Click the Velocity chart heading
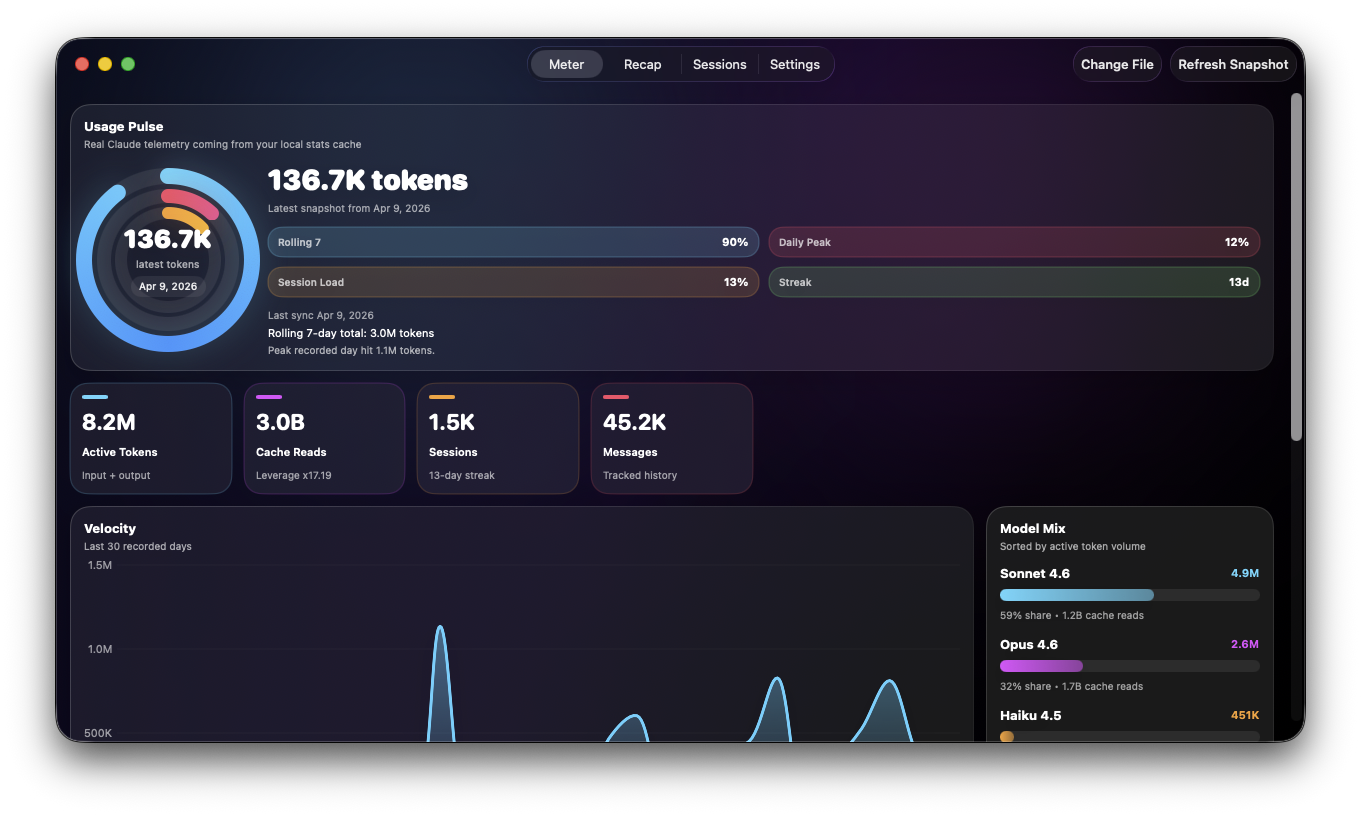1361x816 pixels. (110, 529)
